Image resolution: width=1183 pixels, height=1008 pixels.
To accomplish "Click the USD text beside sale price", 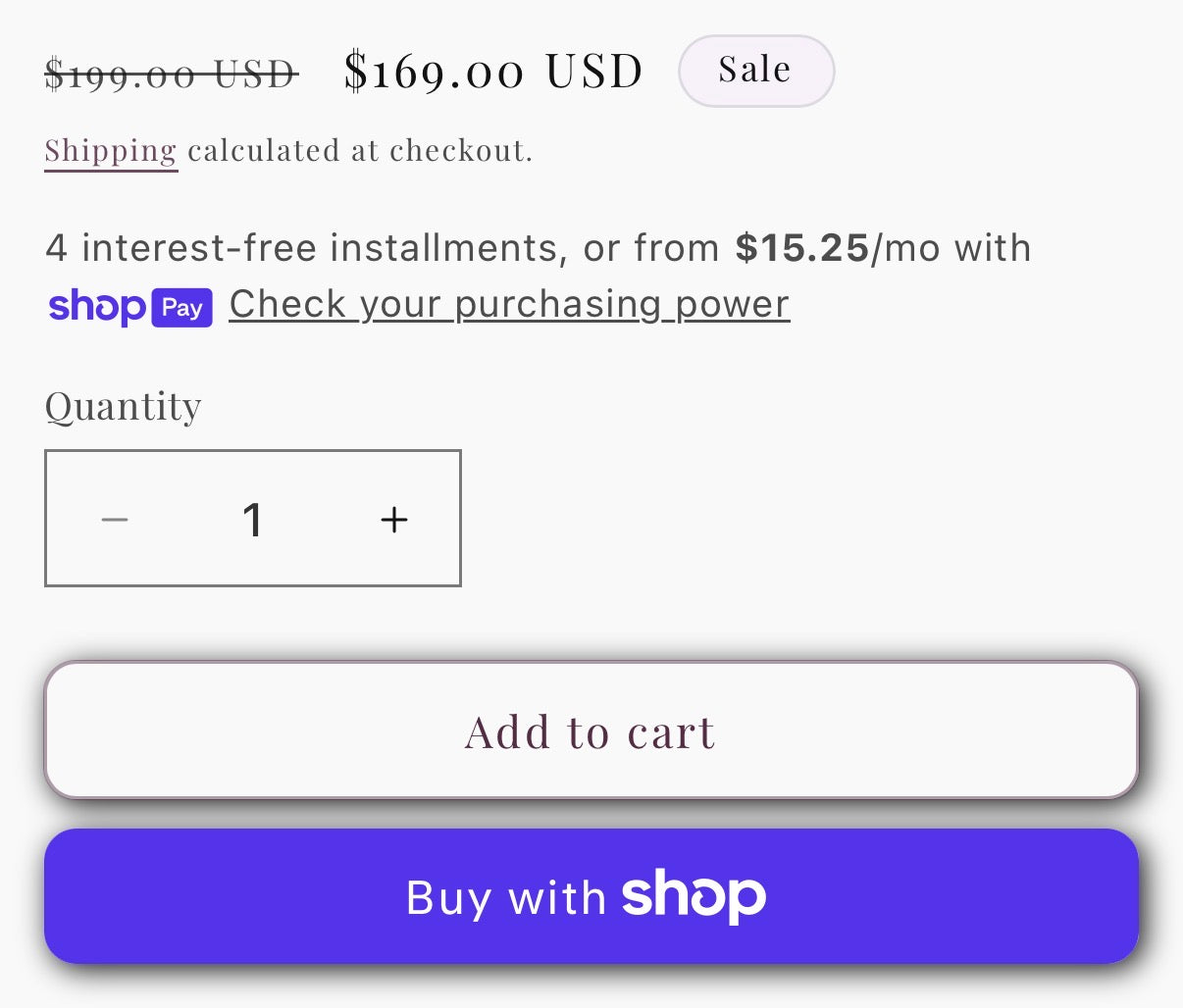I will (x=594, y=71).
